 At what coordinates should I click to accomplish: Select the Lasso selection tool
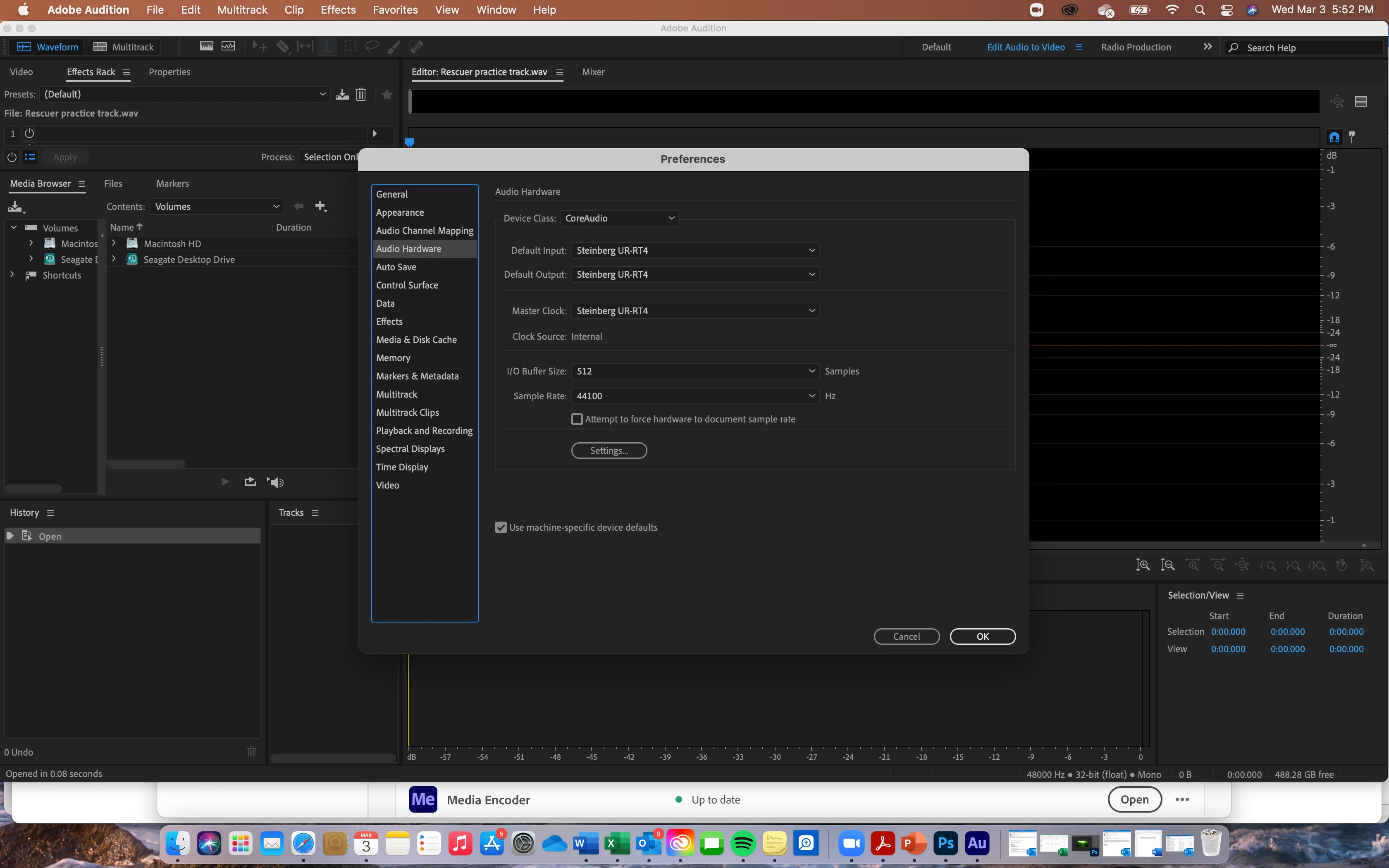[371, 46]
